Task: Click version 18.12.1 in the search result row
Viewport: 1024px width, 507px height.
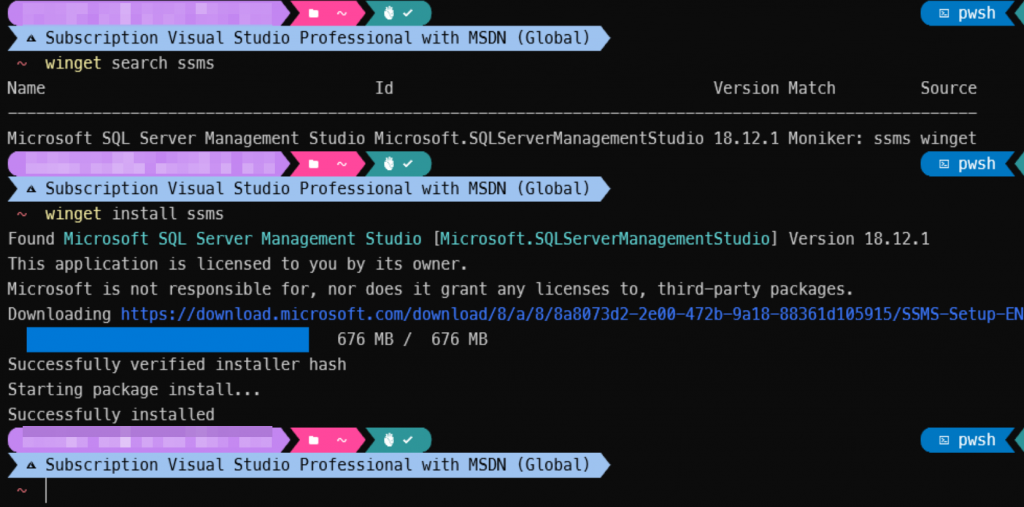Action: coord(746,139)
